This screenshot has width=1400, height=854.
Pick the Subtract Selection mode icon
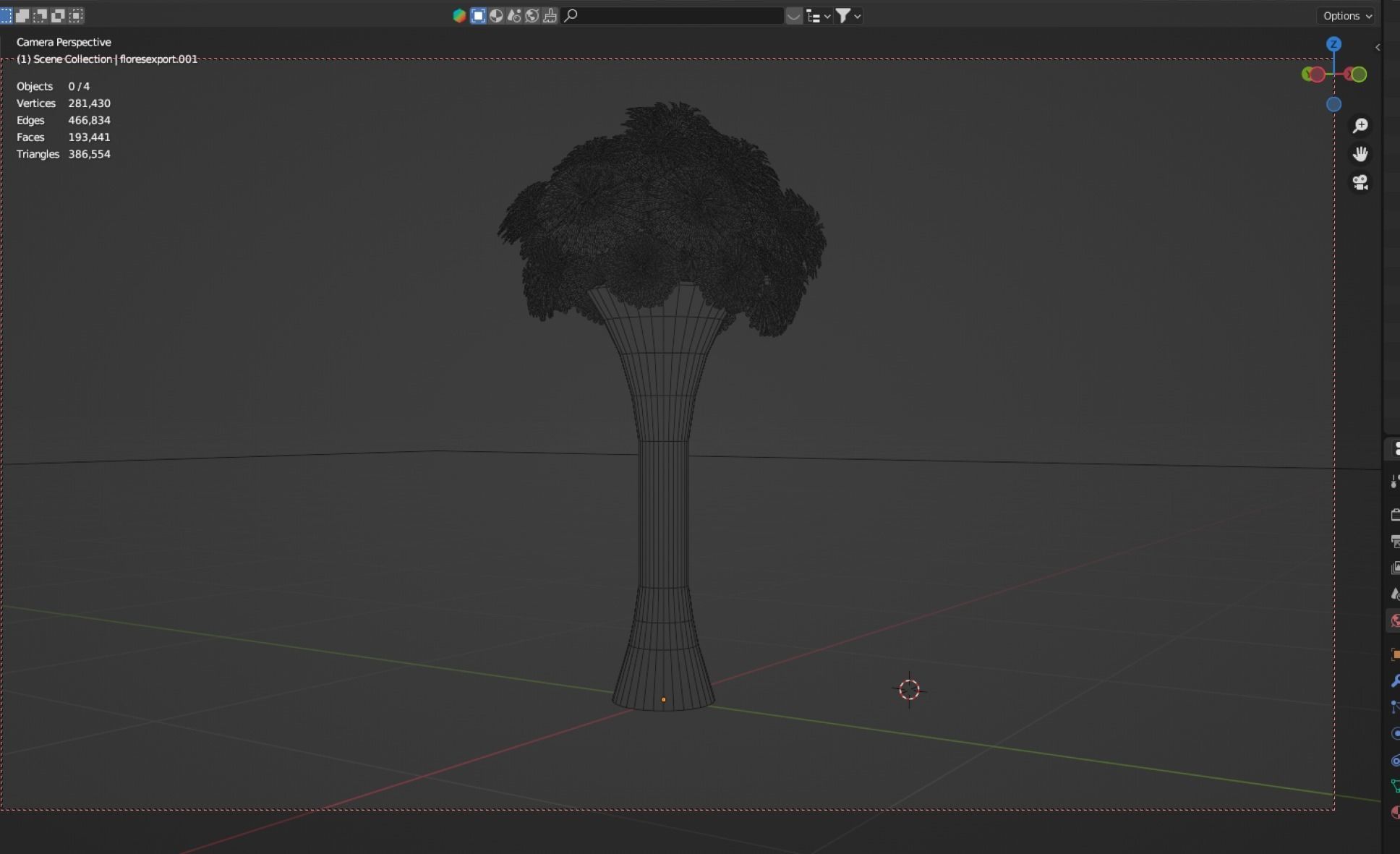click(x=40, y=15)
